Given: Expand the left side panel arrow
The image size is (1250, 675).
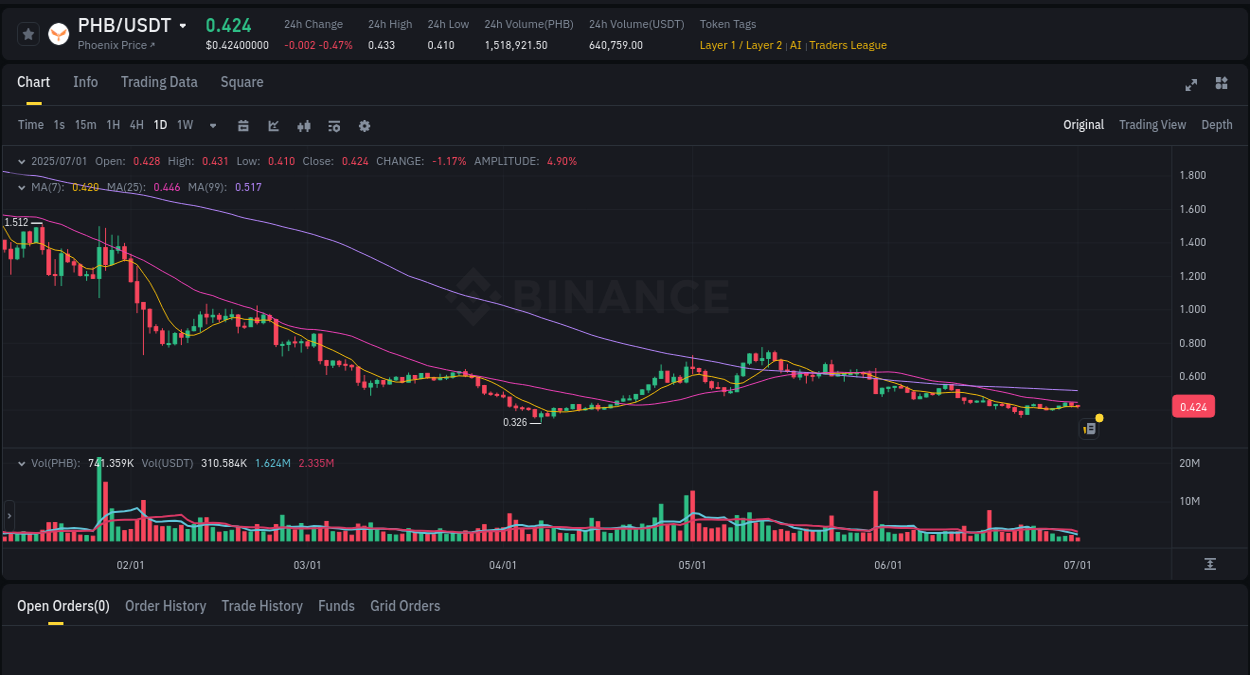Looking at the screenshot, I should pyautogui.click(x=8, y=516).
